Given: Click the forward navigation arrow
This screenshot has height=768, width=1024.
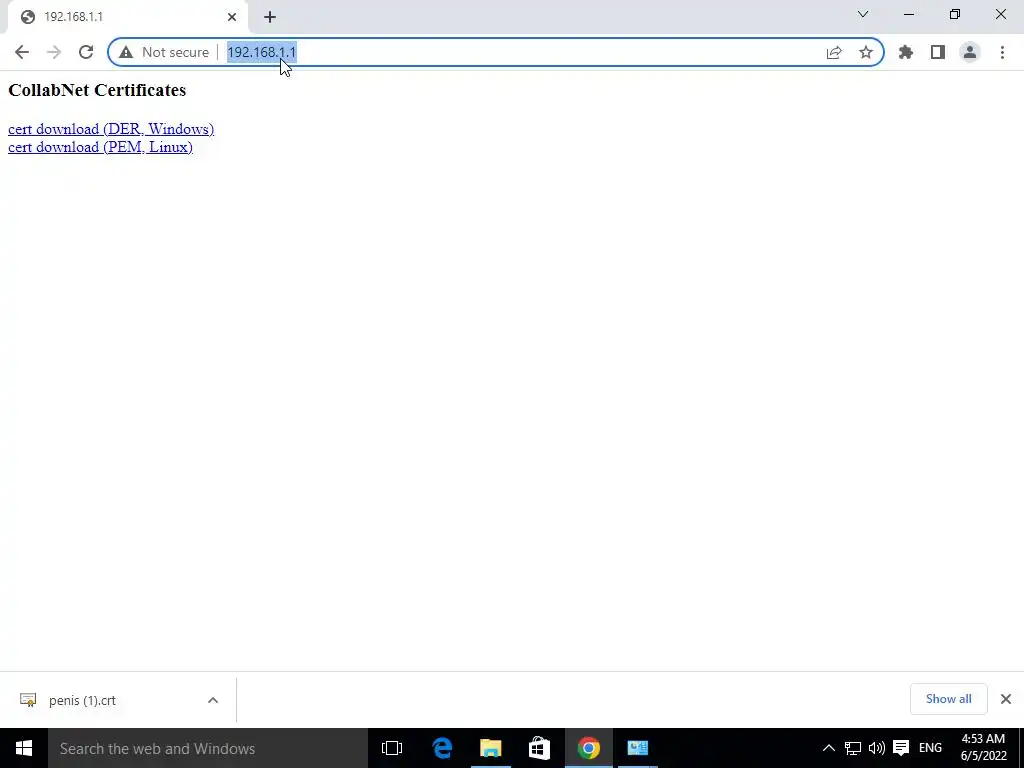Looking at the screenshot, I should [x=54, y=52].
